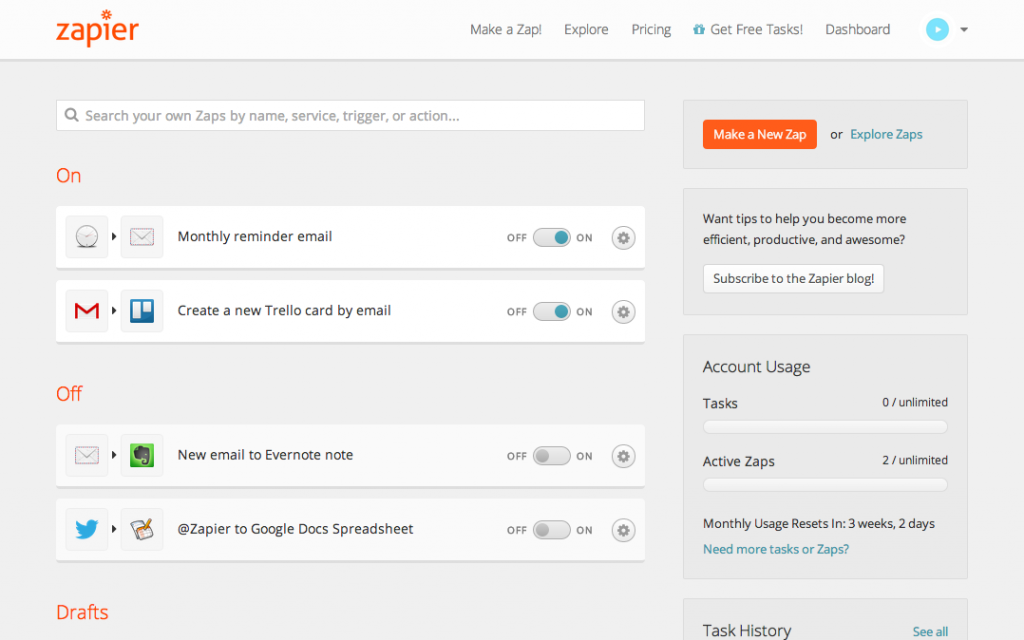Open Create a new Trello card by email title
Screen dimensions: 1024x640
(284, 311)
